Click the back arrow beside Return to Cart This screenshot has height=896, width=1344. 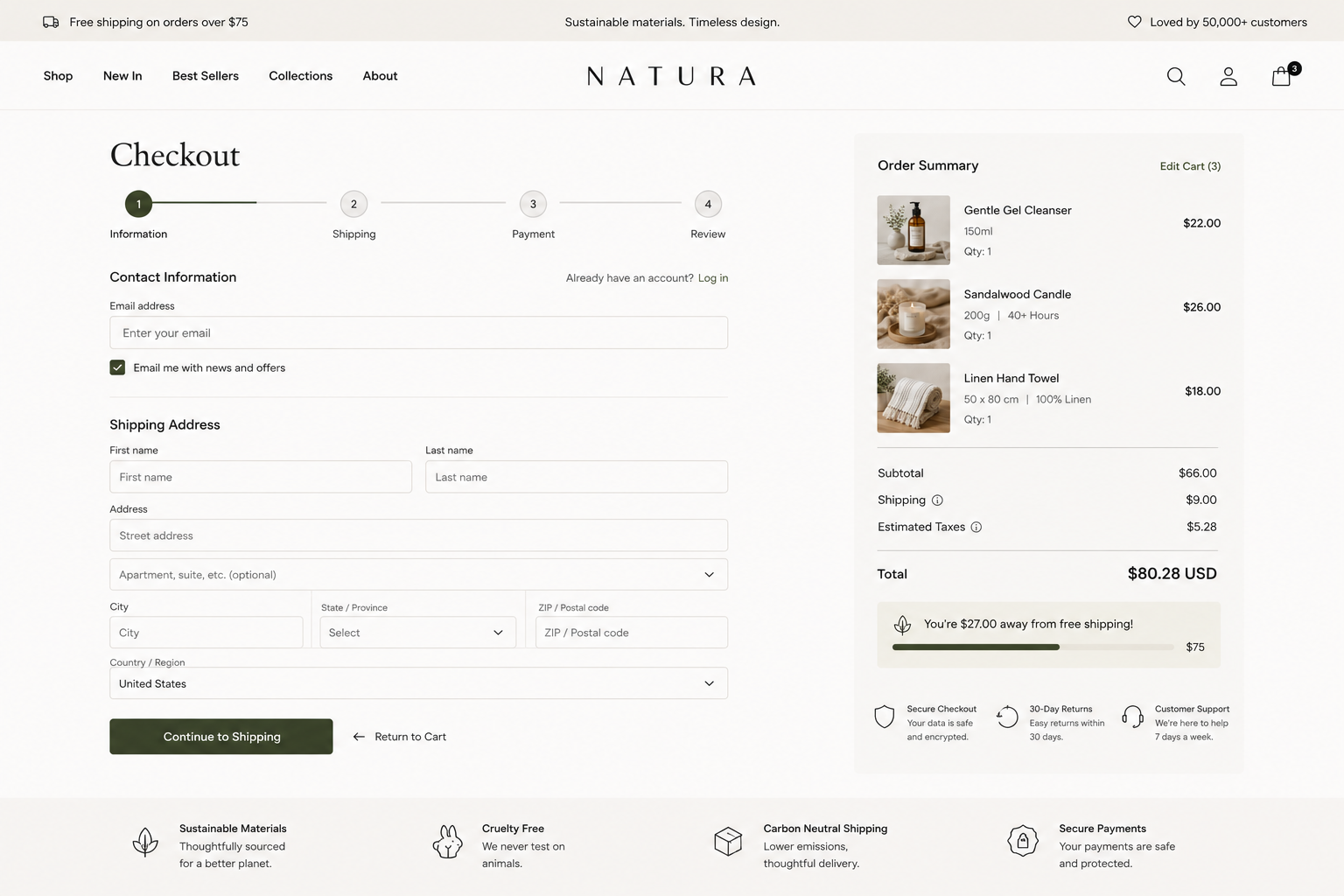point(359,737)
